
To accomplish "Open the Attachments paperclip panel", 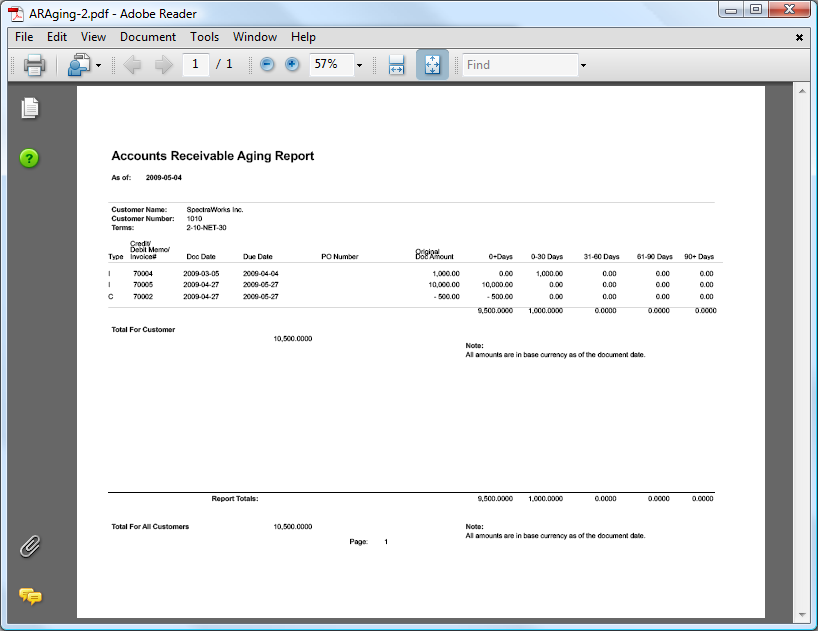I will pyautogui.click(x=30, y=546).
